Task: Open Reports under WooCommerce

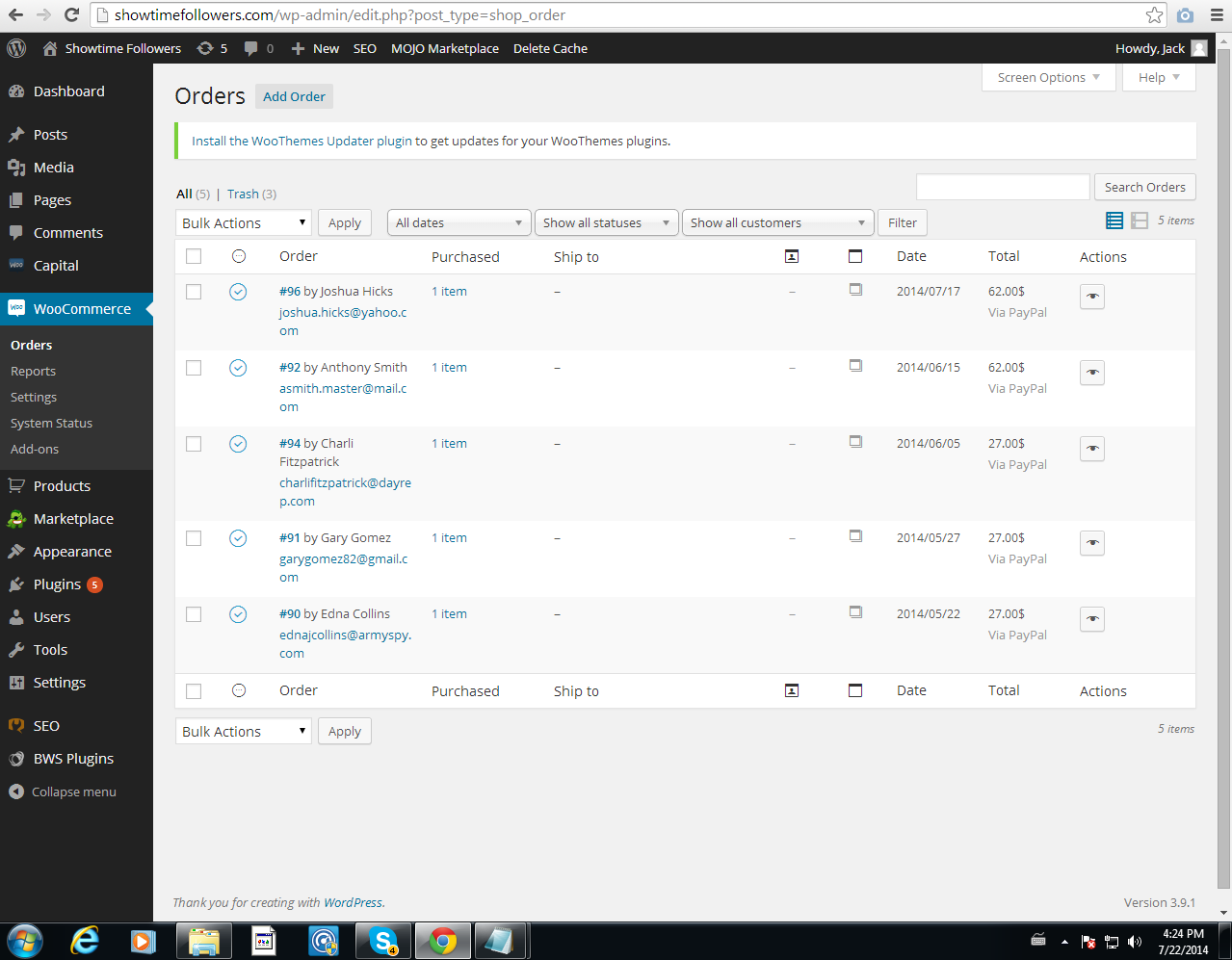Action: click(x=33, y=371)
